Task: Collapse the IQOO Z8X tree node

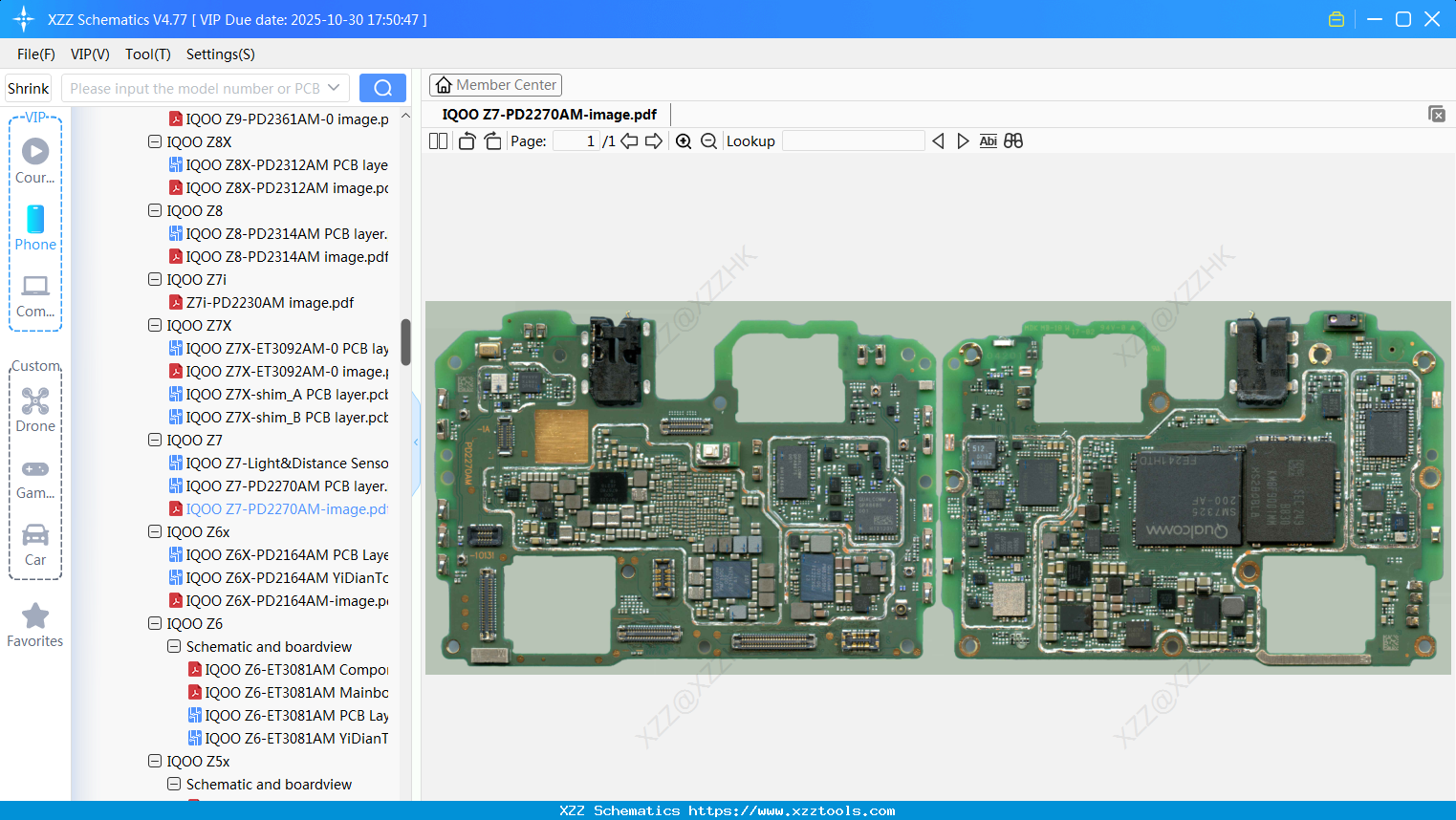Action: [x=154, y=141]
